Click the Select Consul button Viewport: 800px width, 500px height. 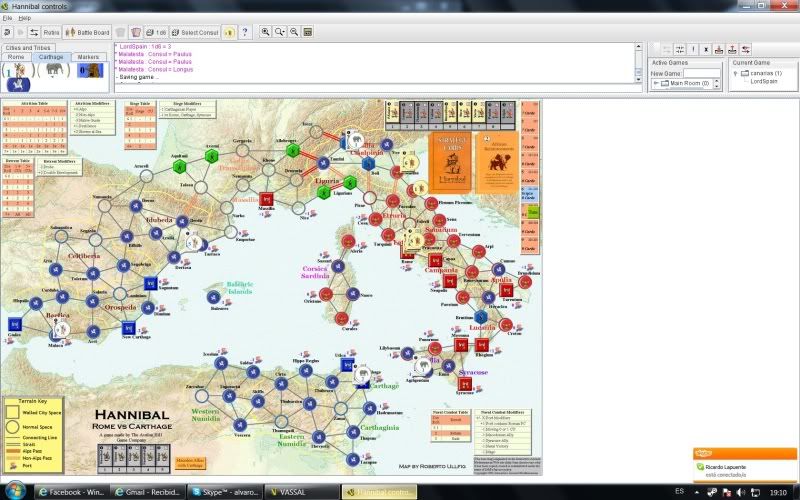click(x=194, y=32)
